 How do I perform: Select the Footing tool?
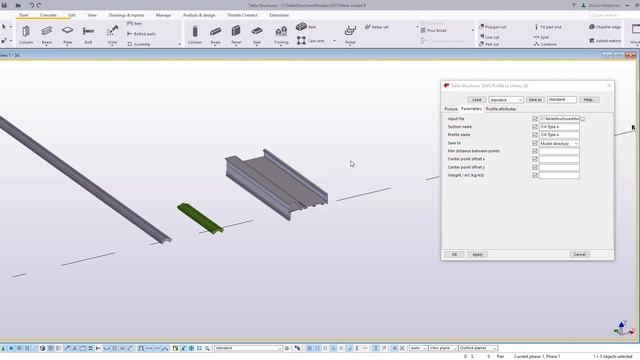(281, 34)
